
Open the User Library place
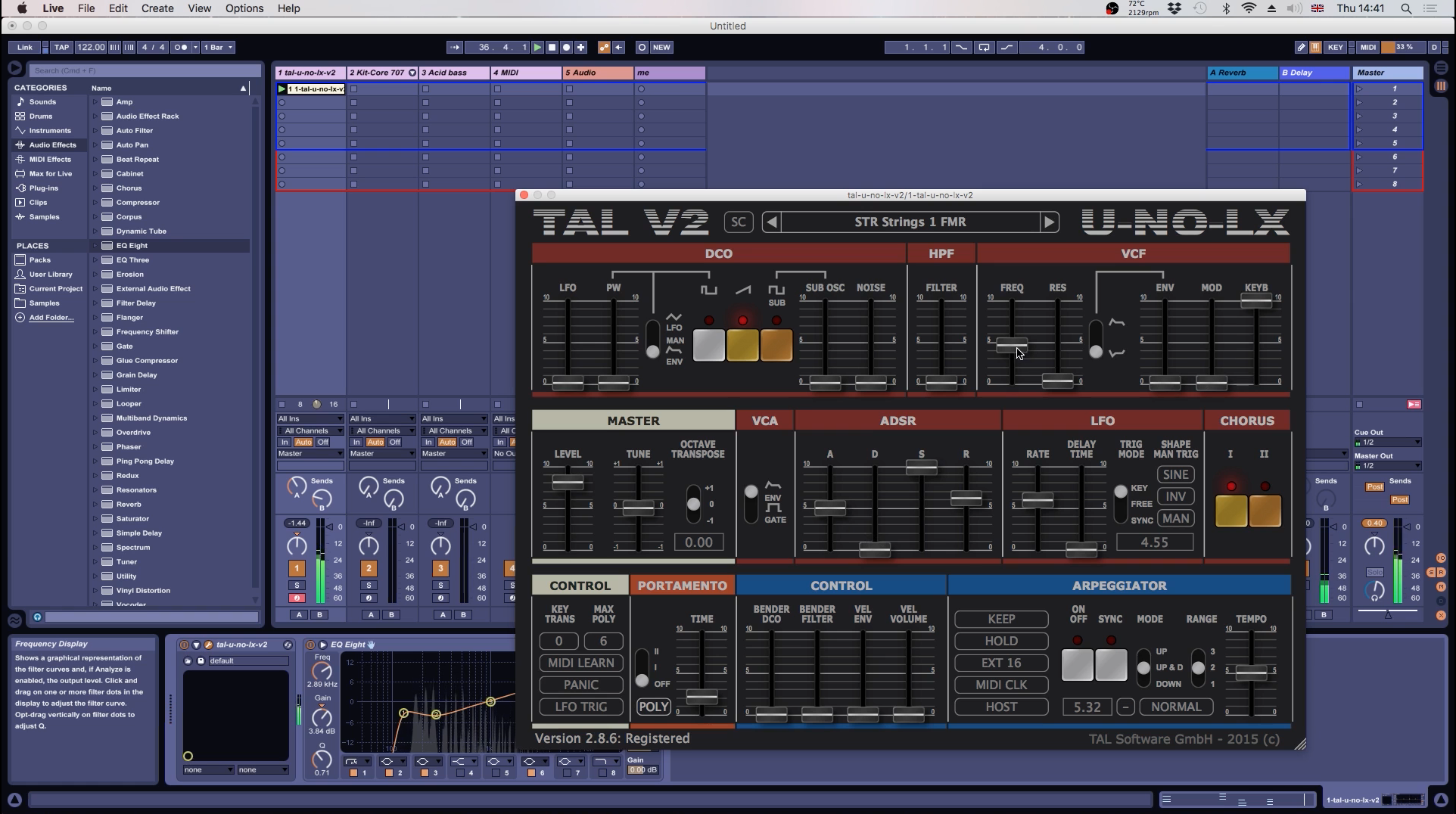tap(51, 274)
